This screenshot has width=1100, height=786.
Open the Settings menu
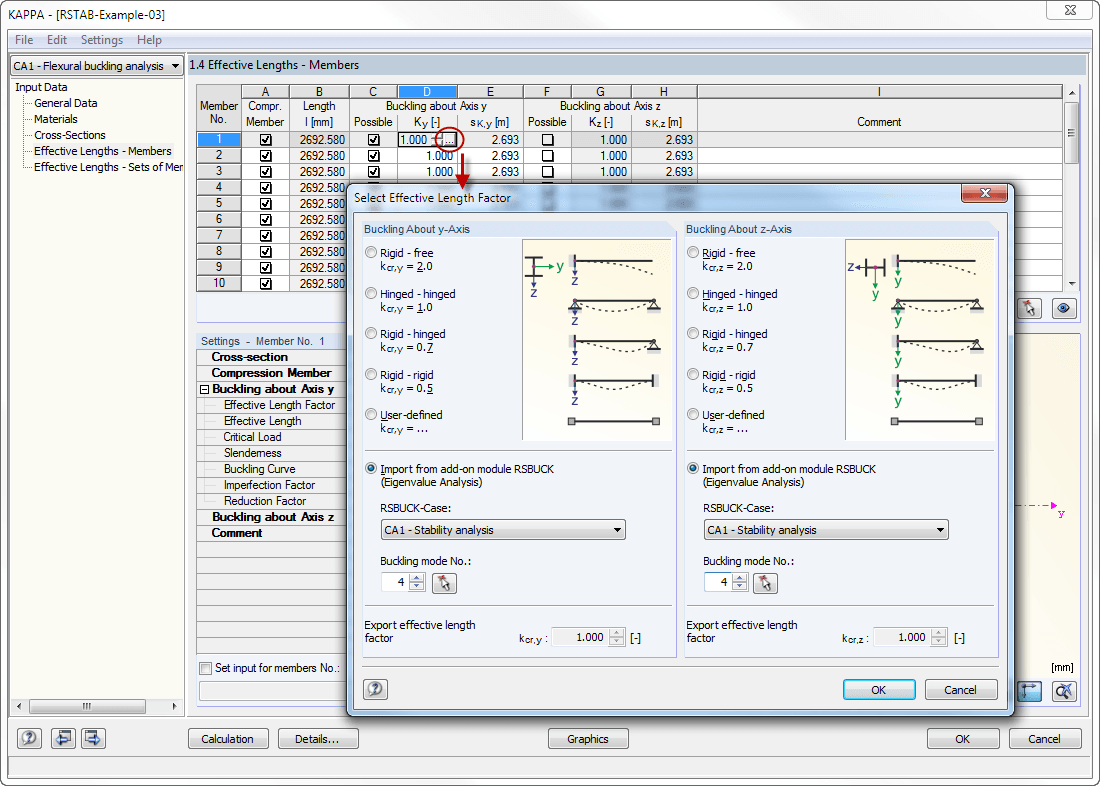click(x=101, y=40)
